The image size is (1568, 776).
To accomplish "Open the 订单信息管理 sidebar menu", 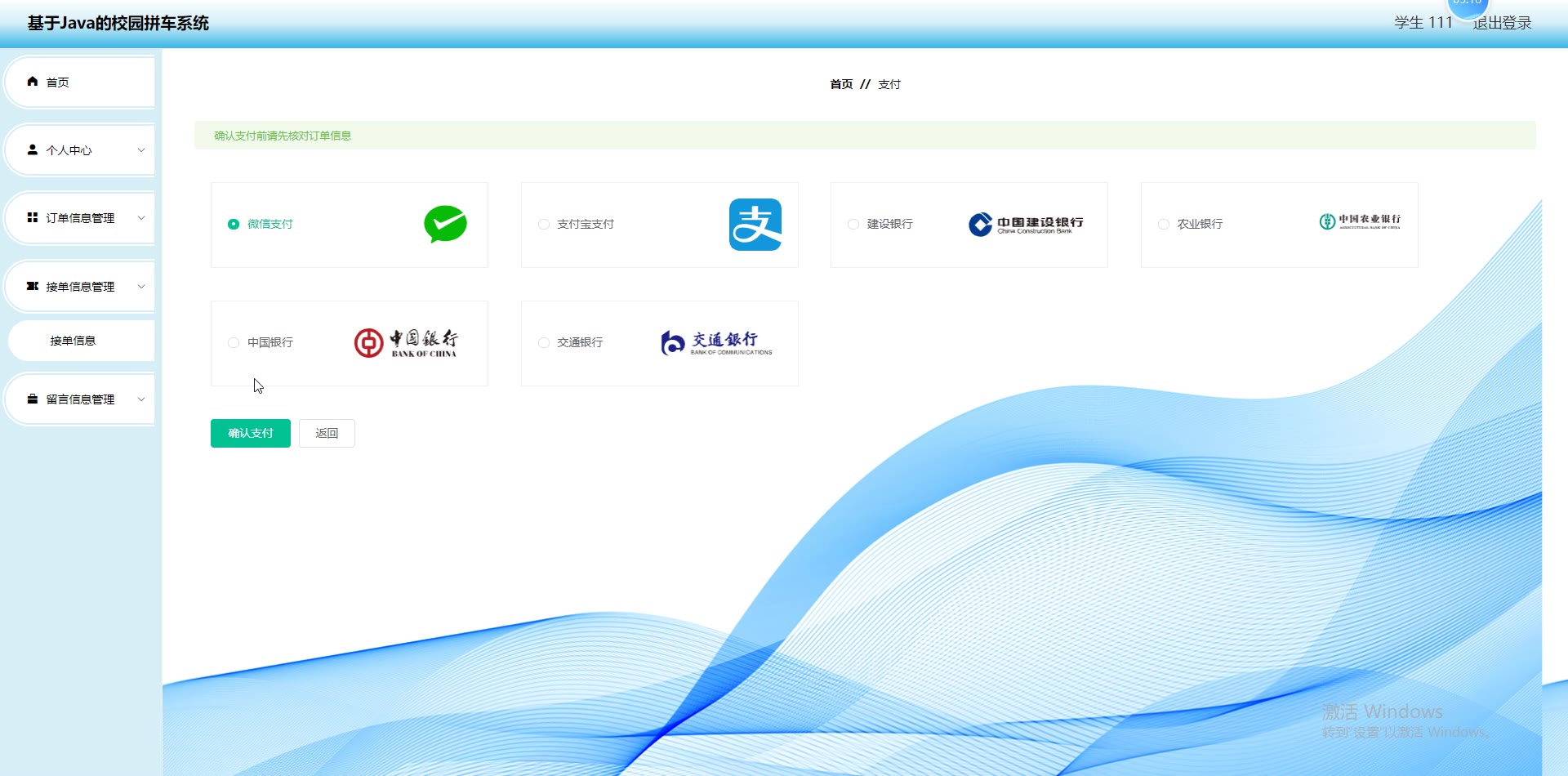I will pyautogui.click(x=80, y=217).
